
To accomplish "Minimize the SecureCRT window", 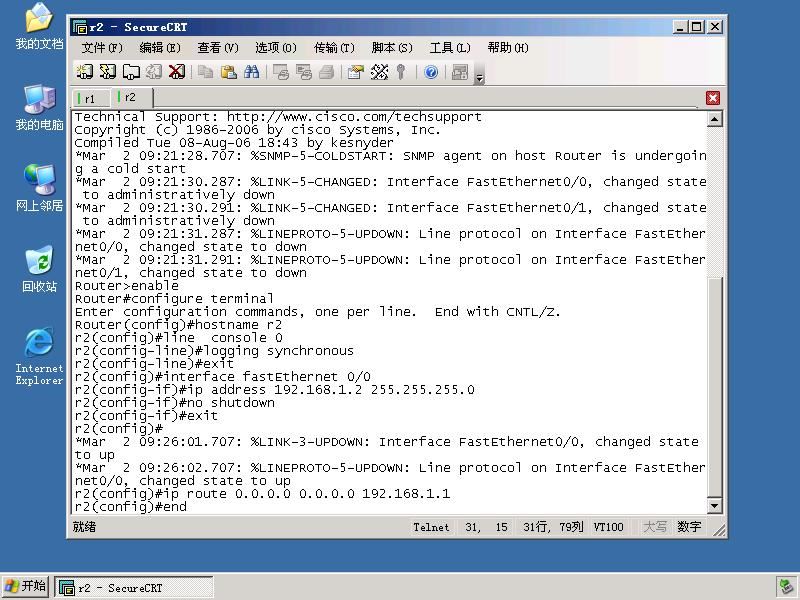I will (x=679, y=27).
